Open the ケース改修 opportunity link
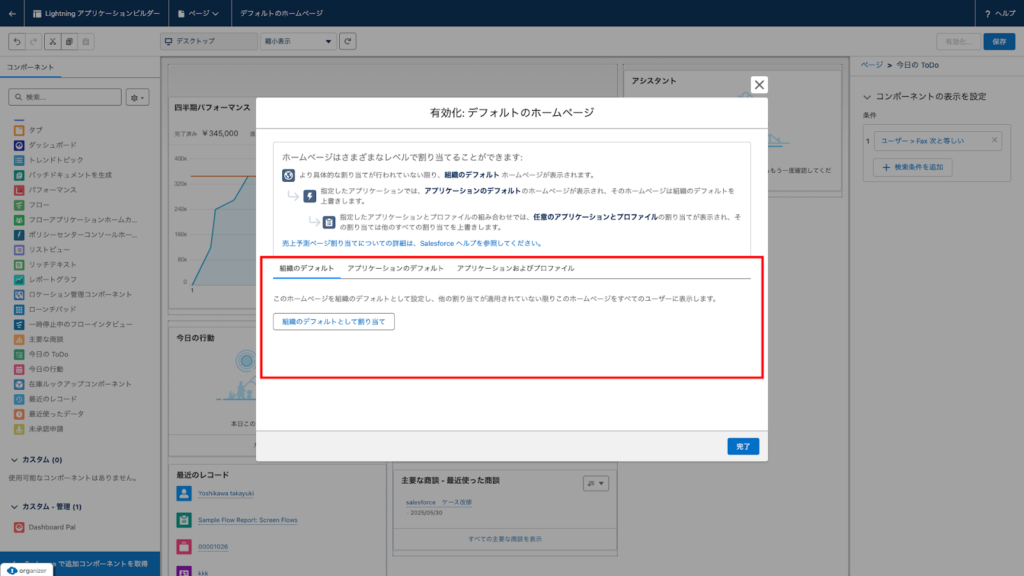Viewport: 1024px width, 576px height. coord(456,502)
